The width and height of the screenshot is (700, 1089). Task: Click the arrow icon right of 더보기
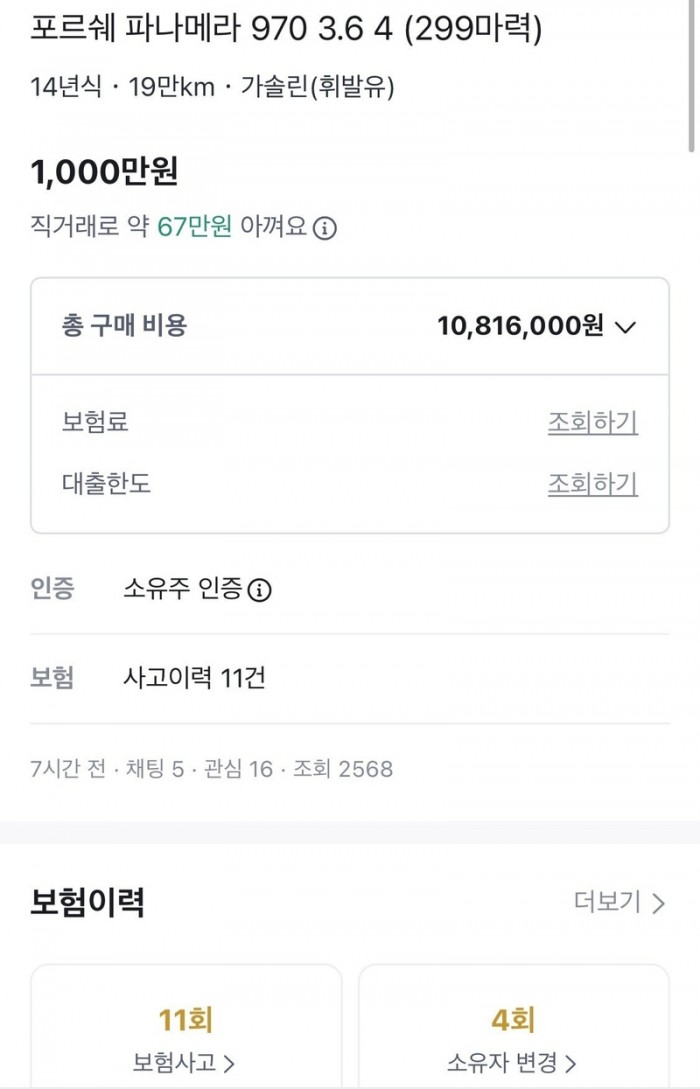click(658, 904)
